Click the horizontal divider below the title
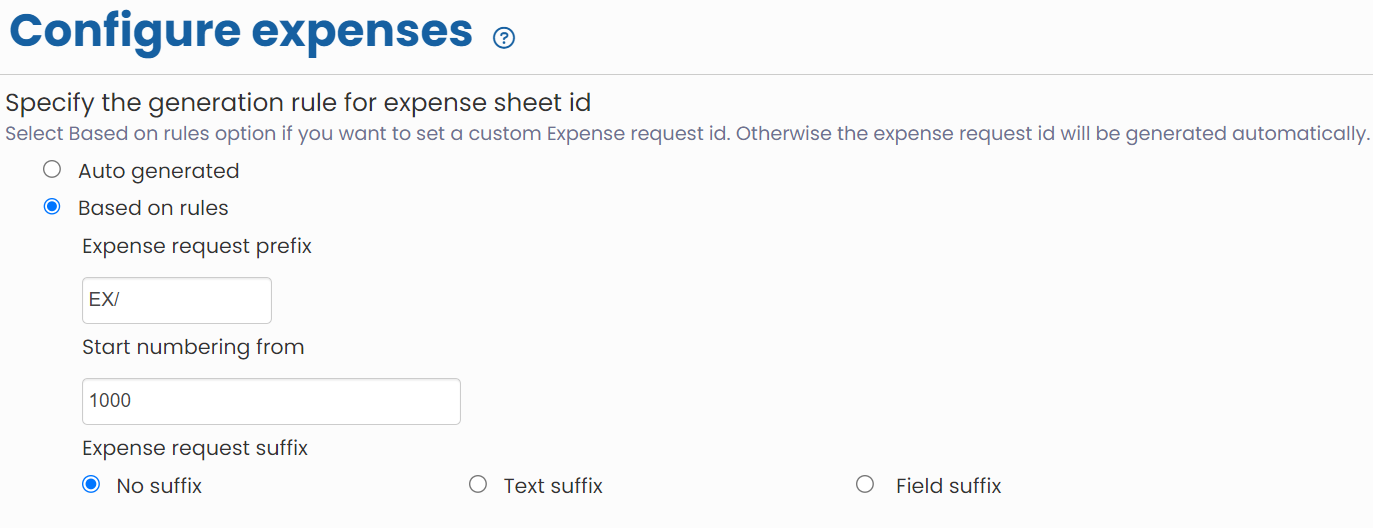 [x=686, y=74]
